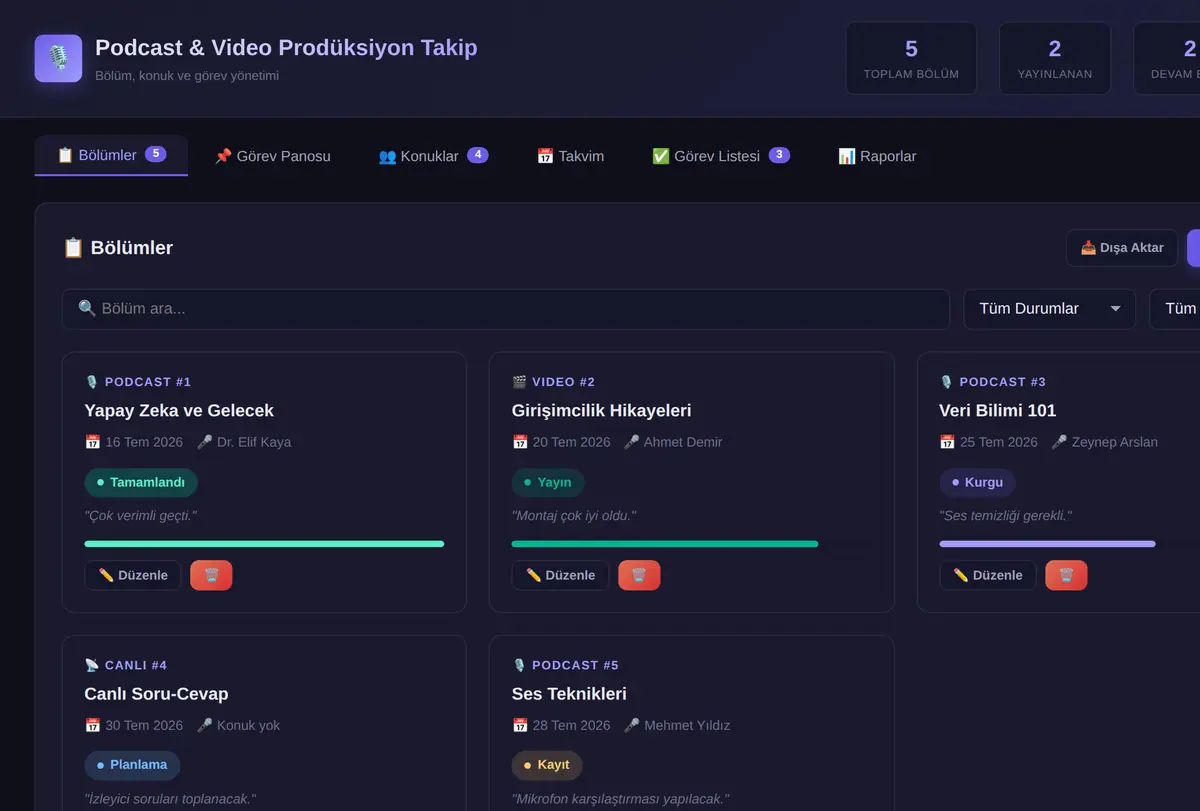Click the note "Ses temizliği gerekli."
This screenshot has width=1200, height=811.
1006,516
